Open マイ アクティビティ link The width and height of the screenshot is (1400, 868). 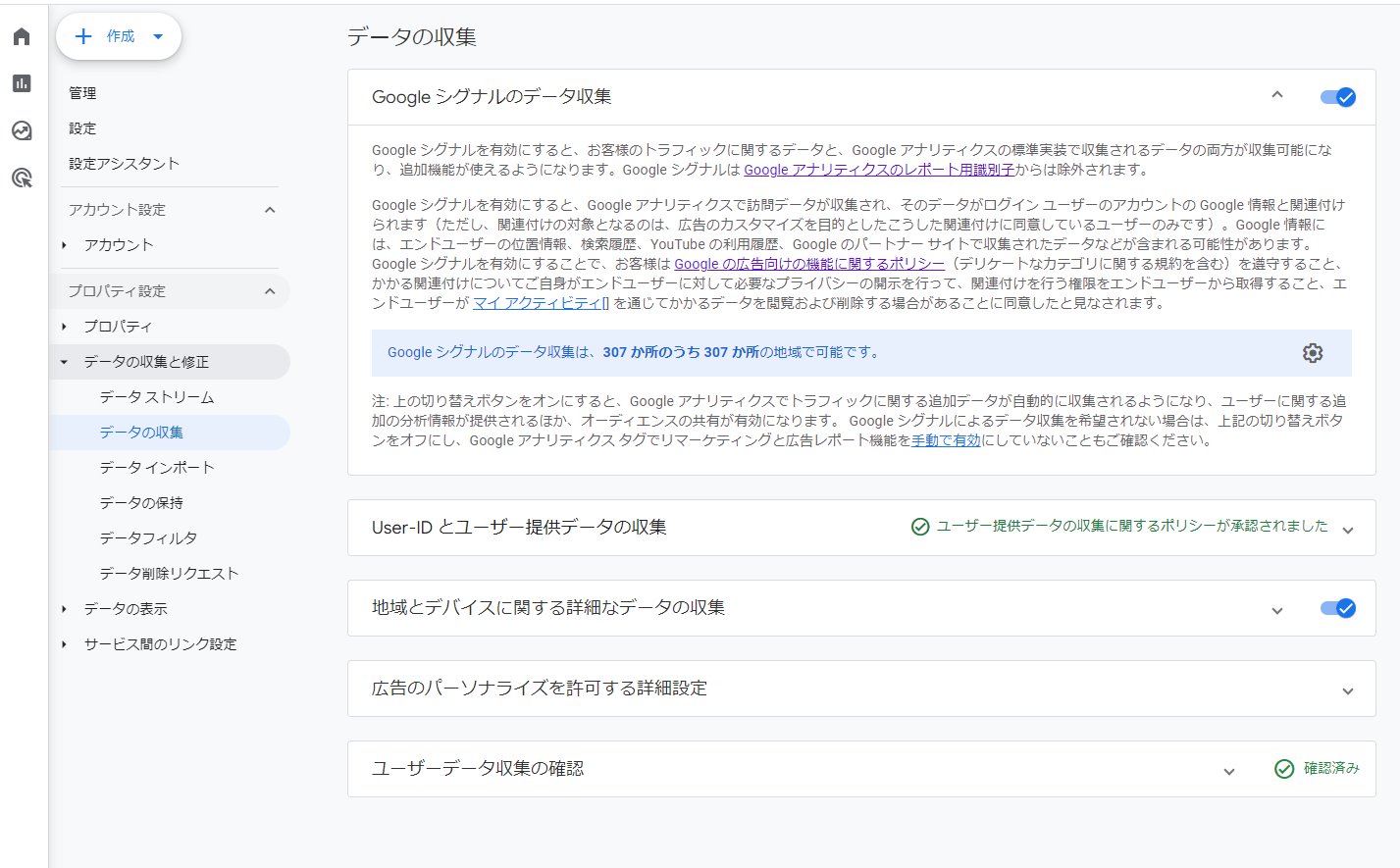(537, 303)
